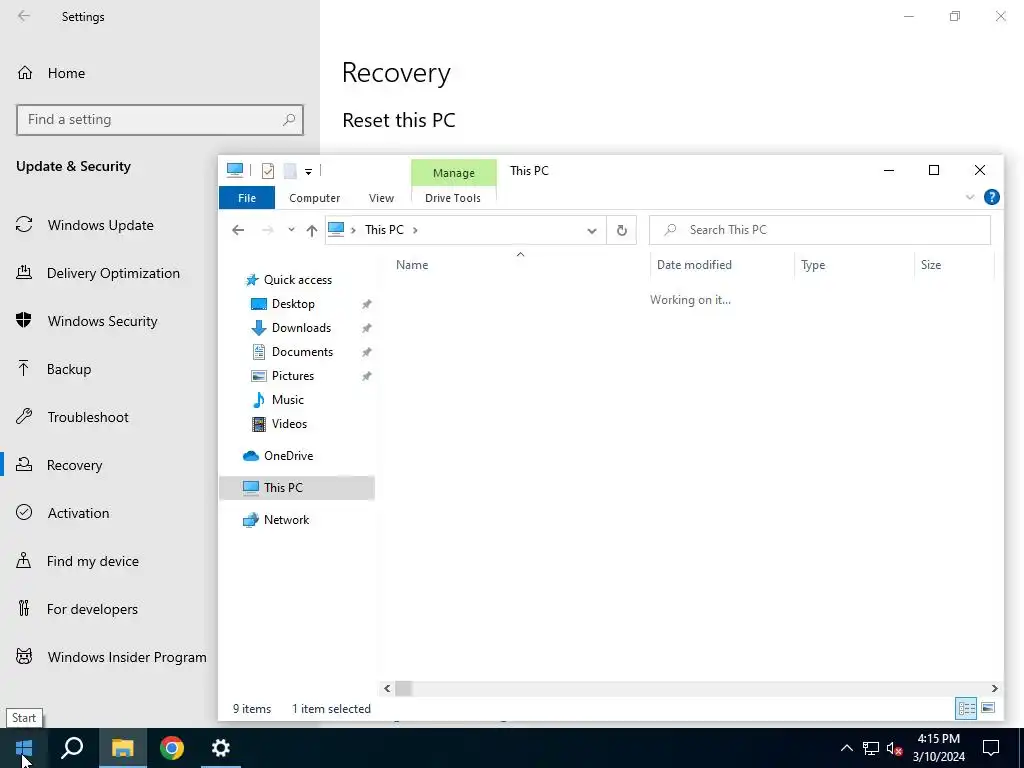Open Documents in the navigation pane

[302, 352]
